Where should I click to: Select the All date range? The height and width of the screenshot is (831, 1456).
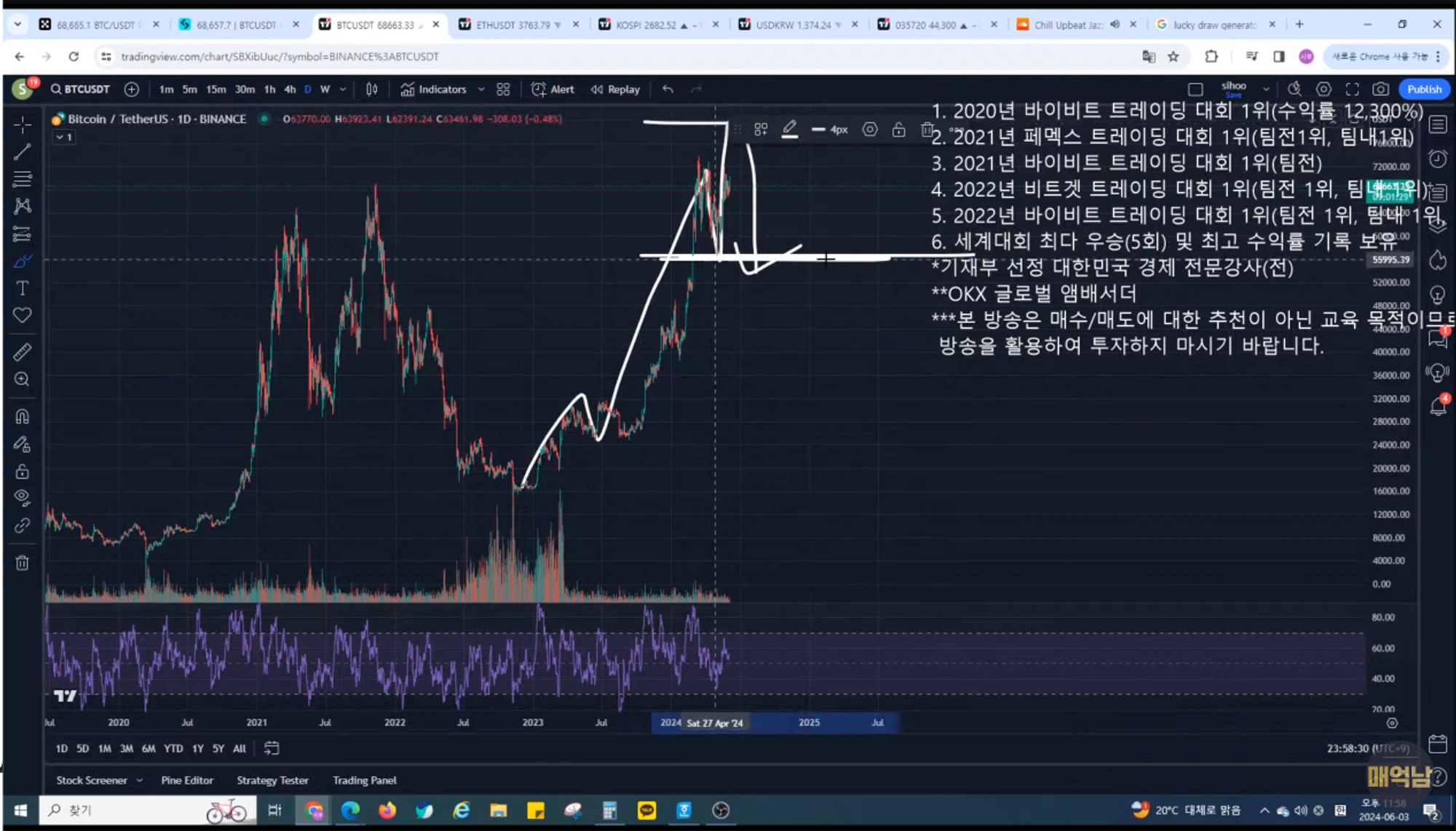coord(239,748)
